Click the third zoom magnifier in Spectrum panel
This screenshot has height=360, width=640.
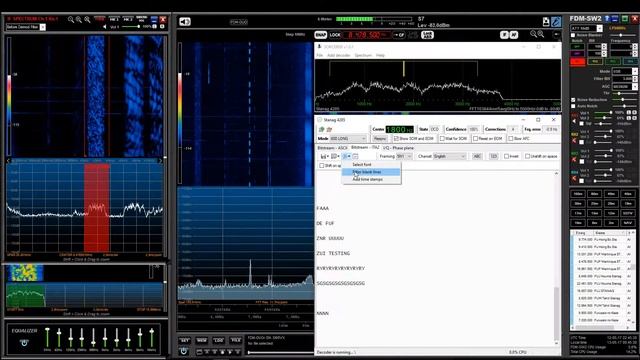pyautogui.click(x=87, y=20)
